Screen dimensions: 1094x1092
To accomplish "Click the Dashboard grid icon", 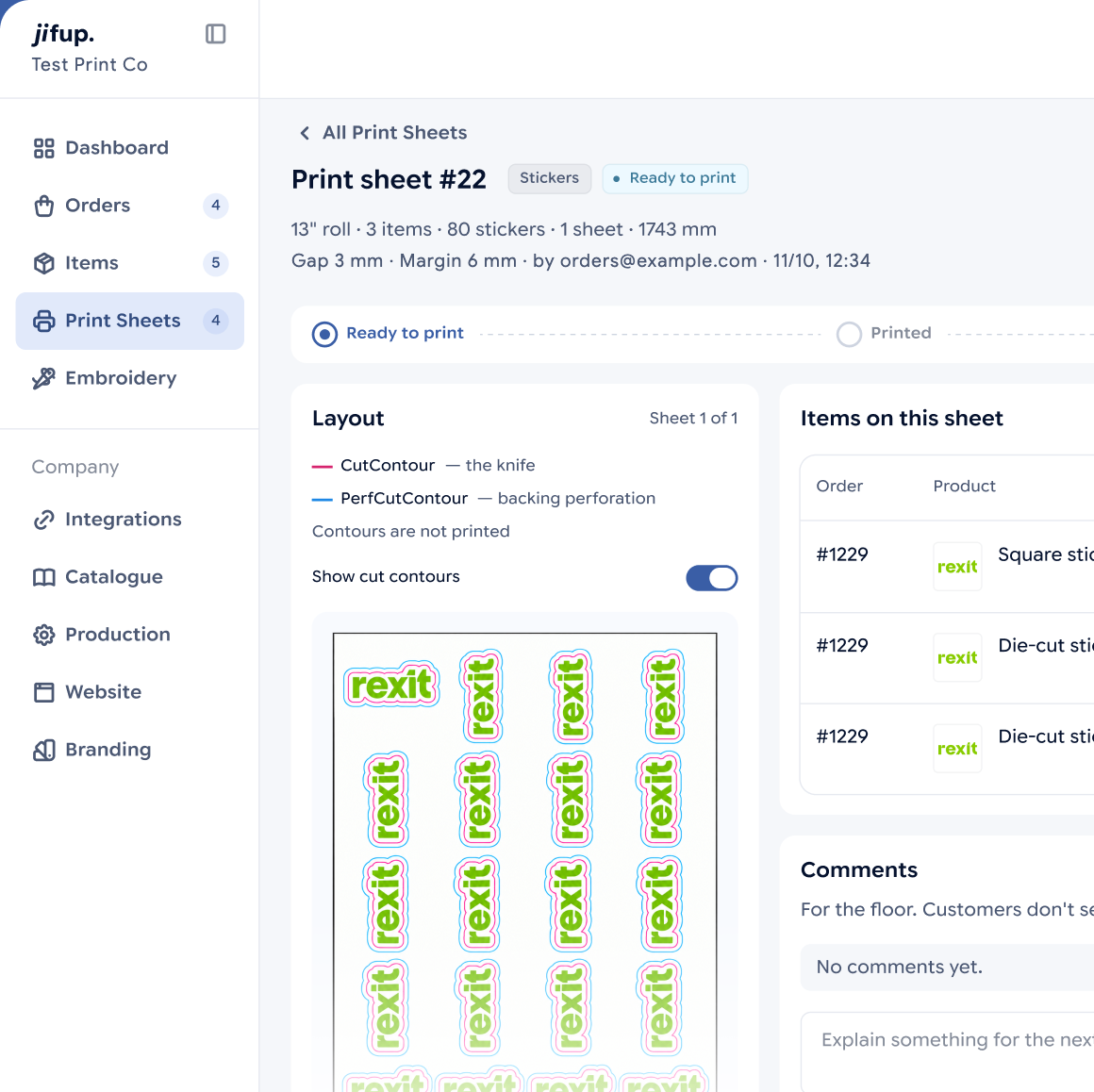I will tap(44, 148).
